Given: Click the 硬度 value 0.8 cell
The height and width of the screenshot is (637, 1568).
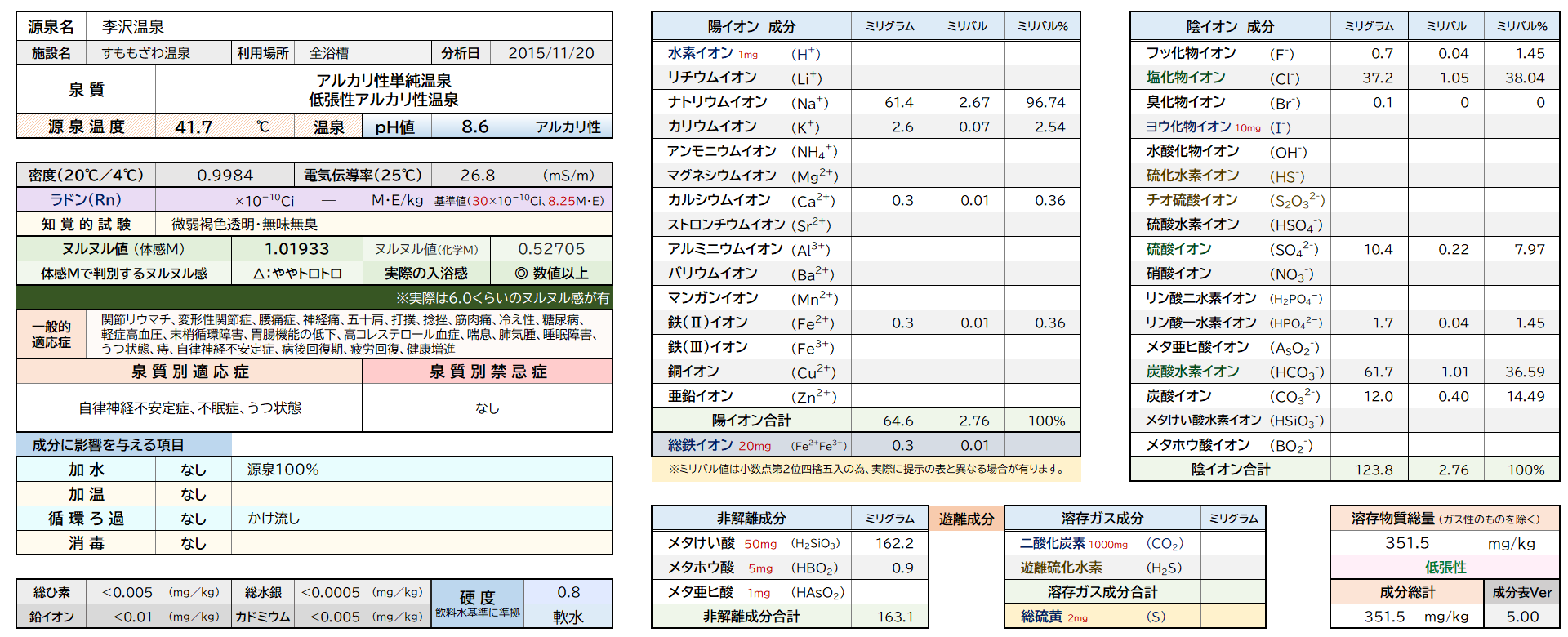Looking at the screenshot, I should [568, 592].
